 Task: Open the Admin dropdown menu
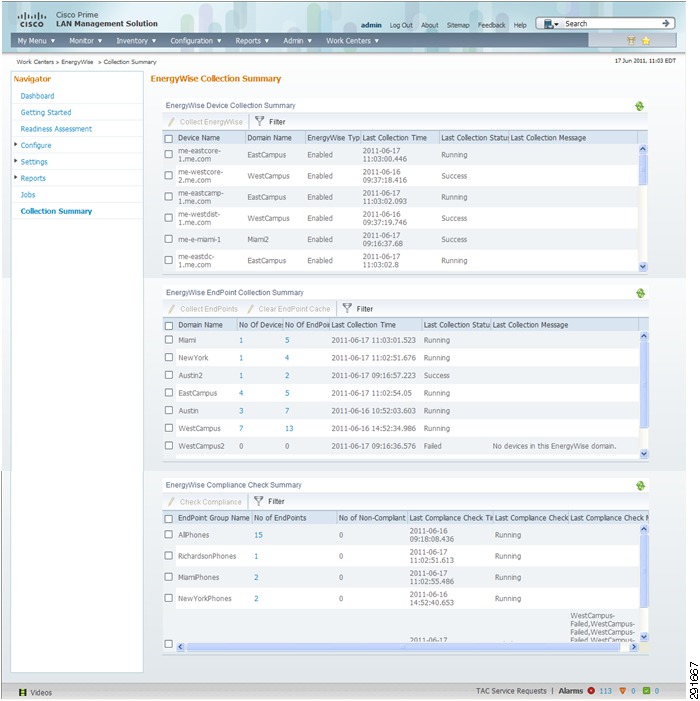pos(297,41)
